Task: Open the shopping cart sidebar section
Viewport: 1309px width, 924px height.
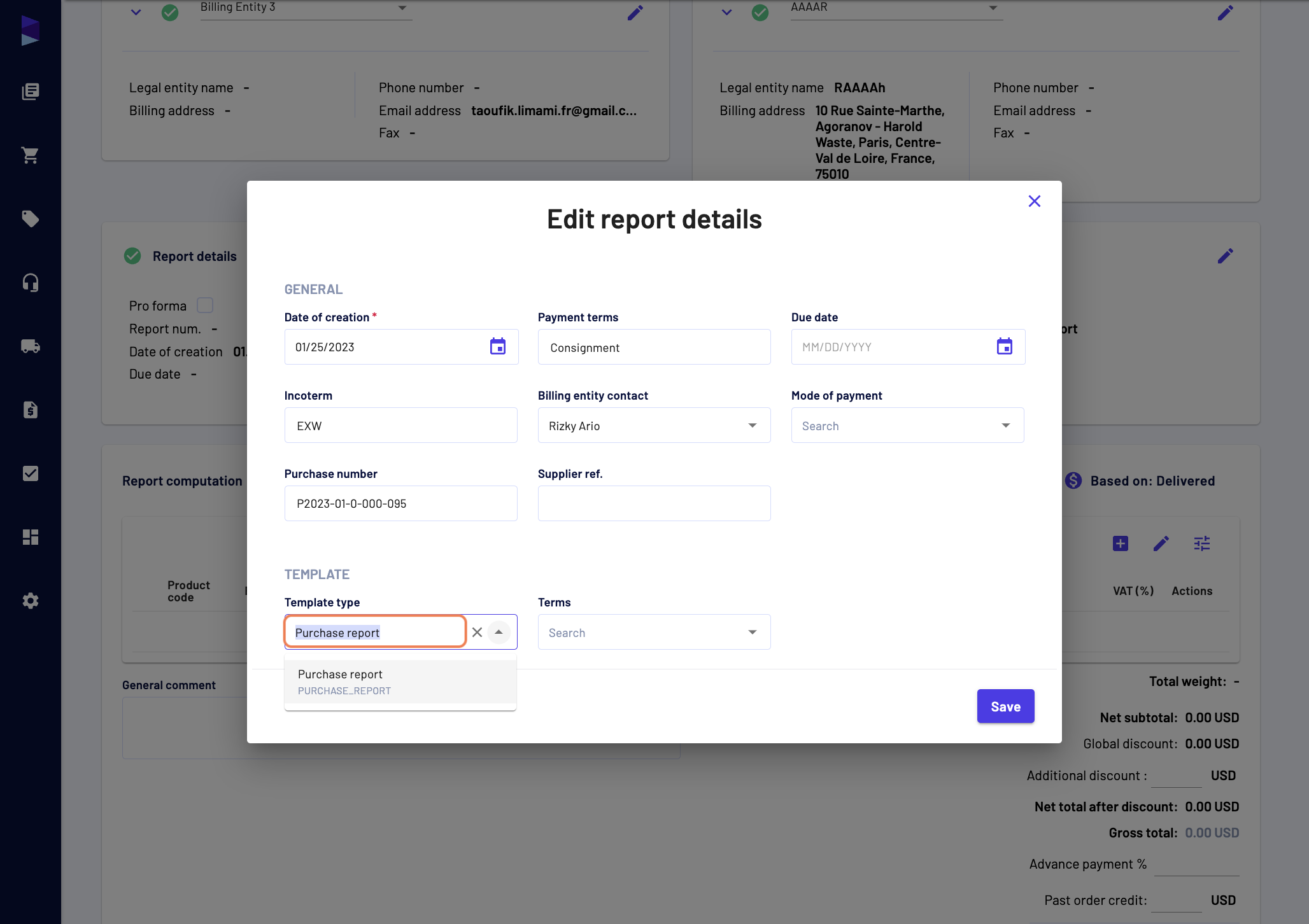Action: click(x=30, y=155)
